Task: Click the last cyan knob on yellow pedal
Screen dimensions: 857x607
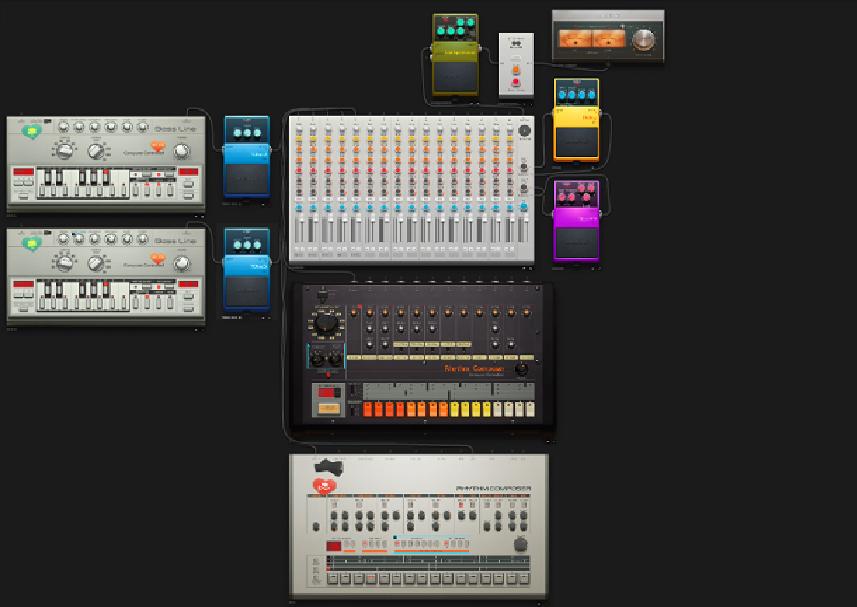Action: click(591, 95)
